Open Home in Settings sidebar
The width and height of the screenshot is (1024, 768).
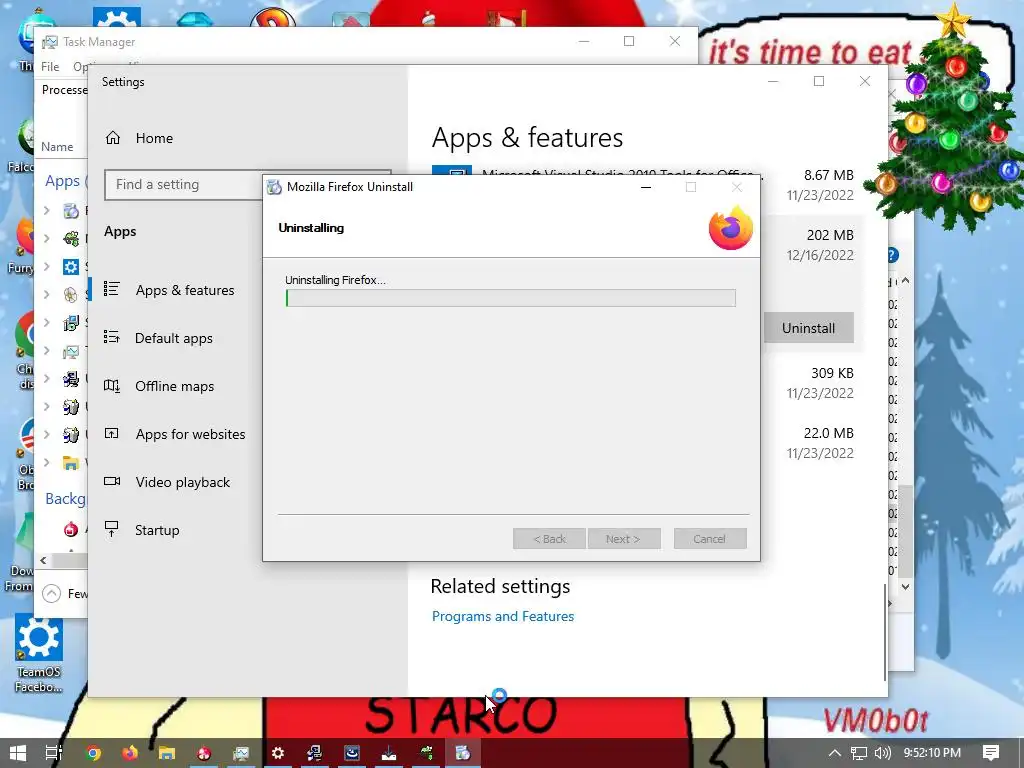click(138, 138)
